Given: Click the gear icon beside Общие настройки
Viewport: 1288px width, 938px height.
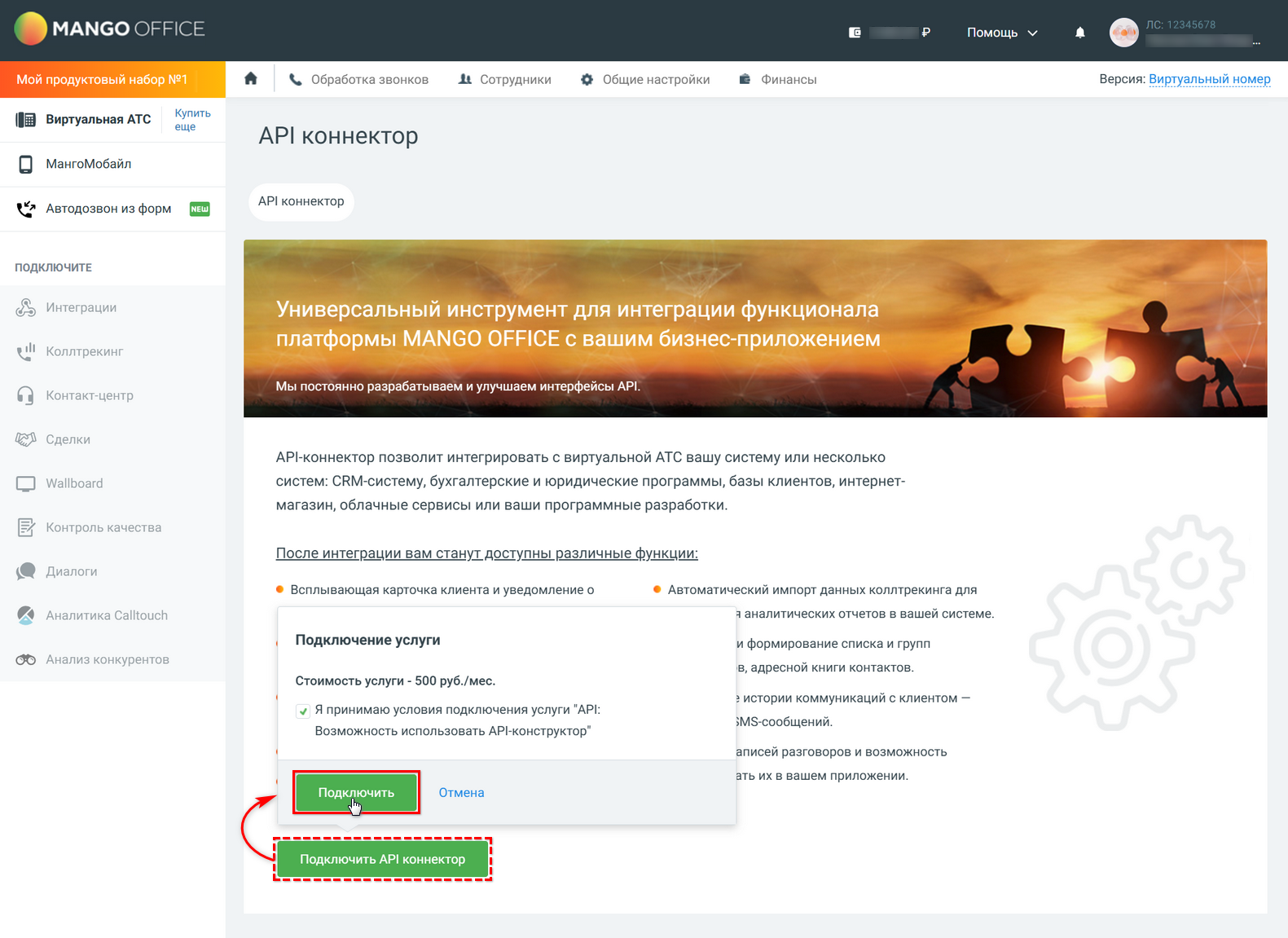Looking at the screenshot, I should 587,79.
